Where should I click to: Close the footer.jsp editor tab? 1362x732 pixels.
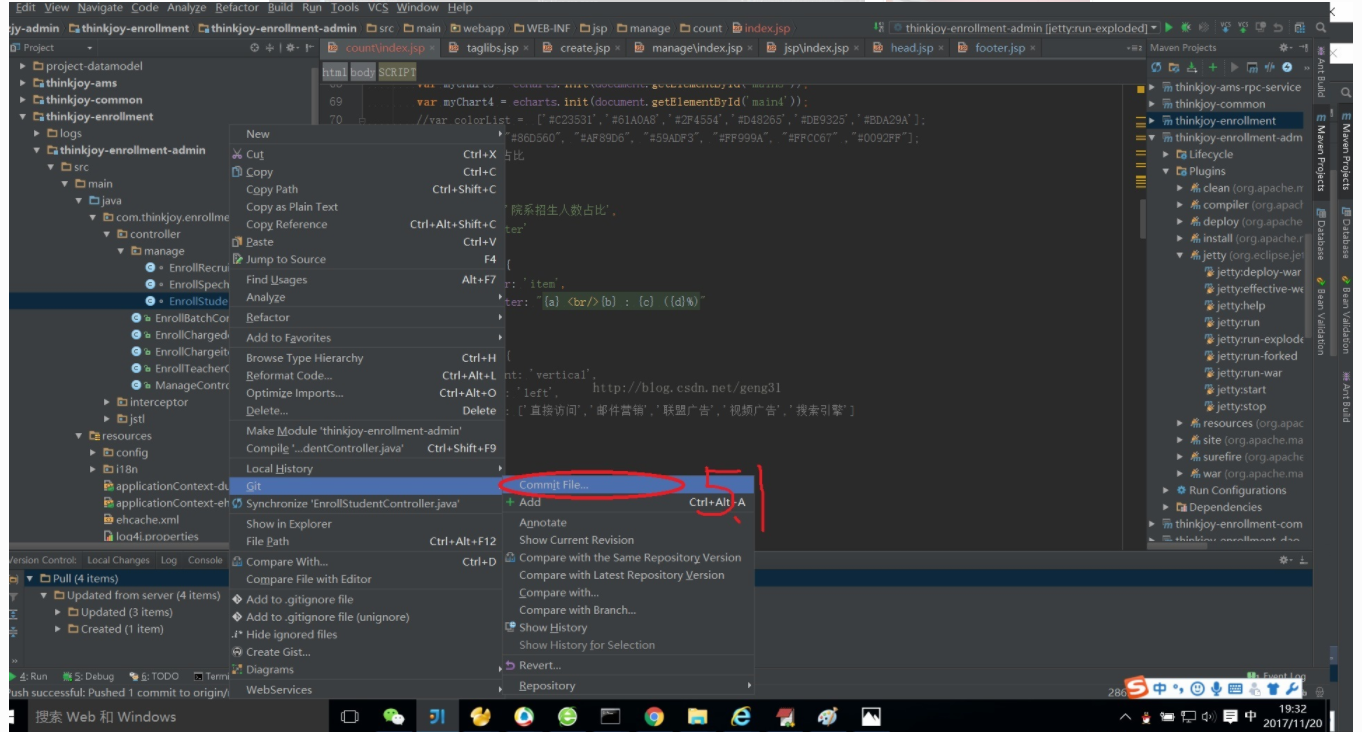(1035, 47)
